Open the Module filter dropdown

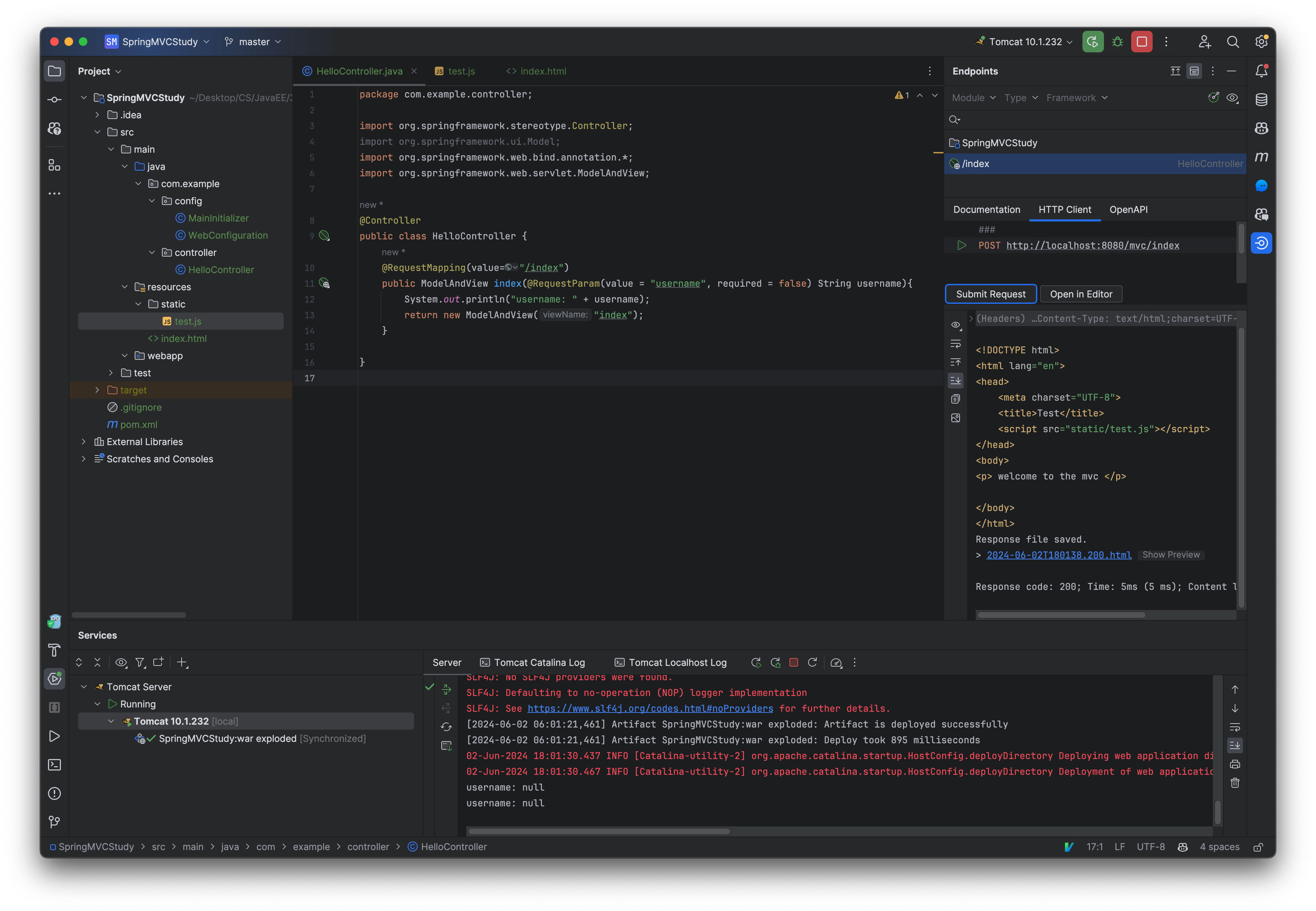tap(973, 97)
